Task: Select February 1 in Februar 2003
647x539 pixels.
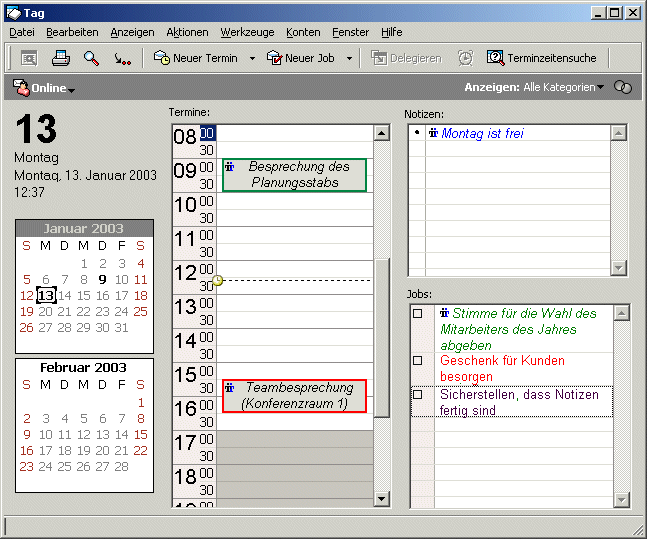Action: click(141, 402)
